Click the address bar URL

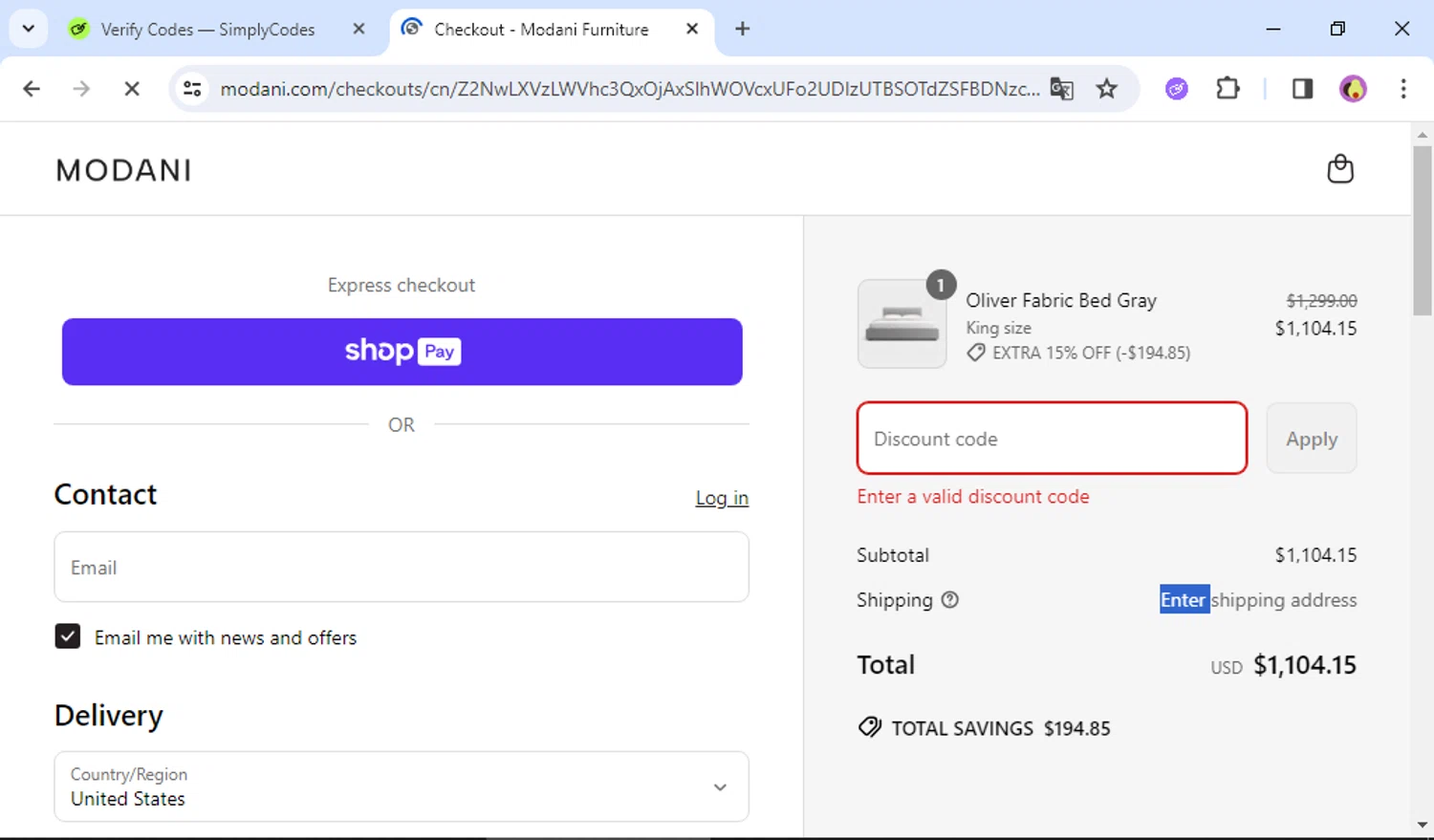[629, 89]
